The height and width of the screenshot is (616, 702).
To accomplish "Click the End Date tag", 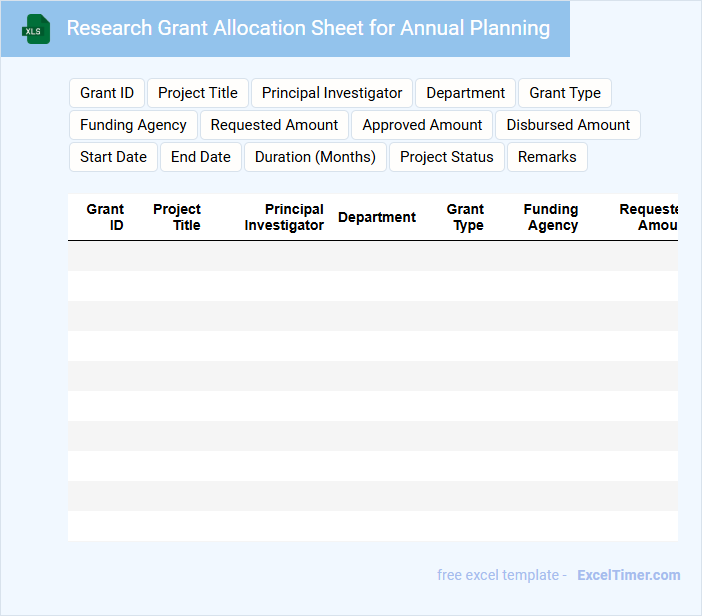I will tap(201, 157).
